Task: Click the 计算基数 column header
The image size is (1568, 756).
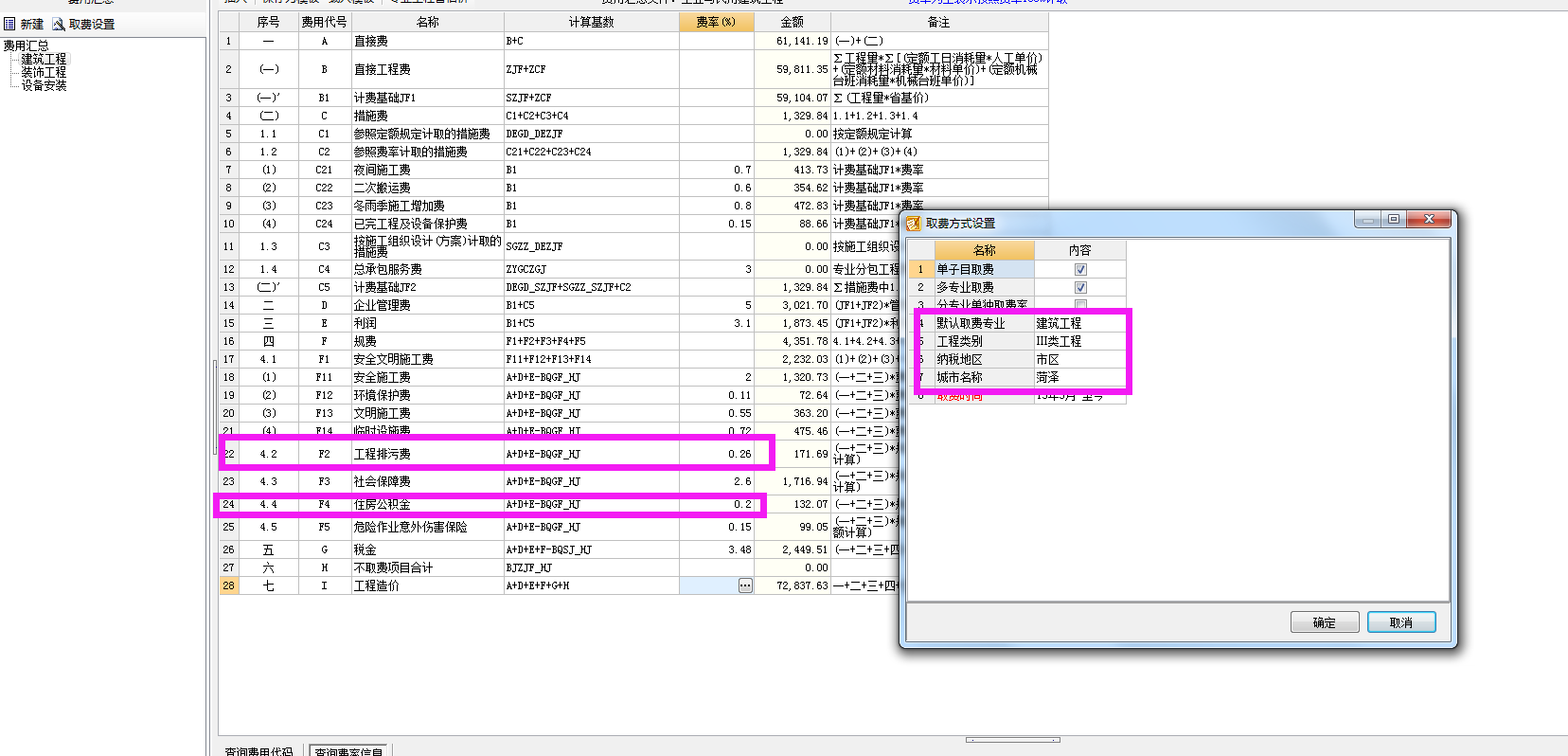Action: click(x=592, y=22)
